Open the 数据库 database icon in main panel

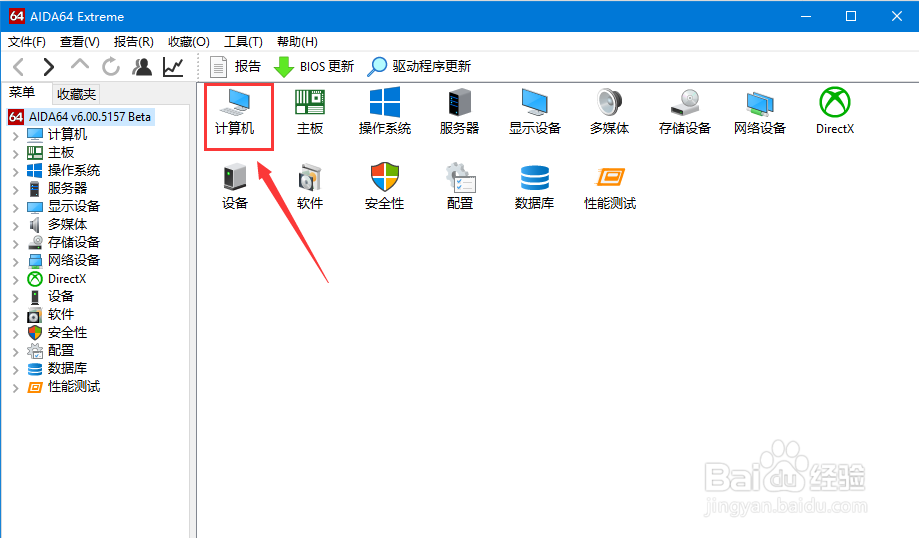click(x=535, y=188)
